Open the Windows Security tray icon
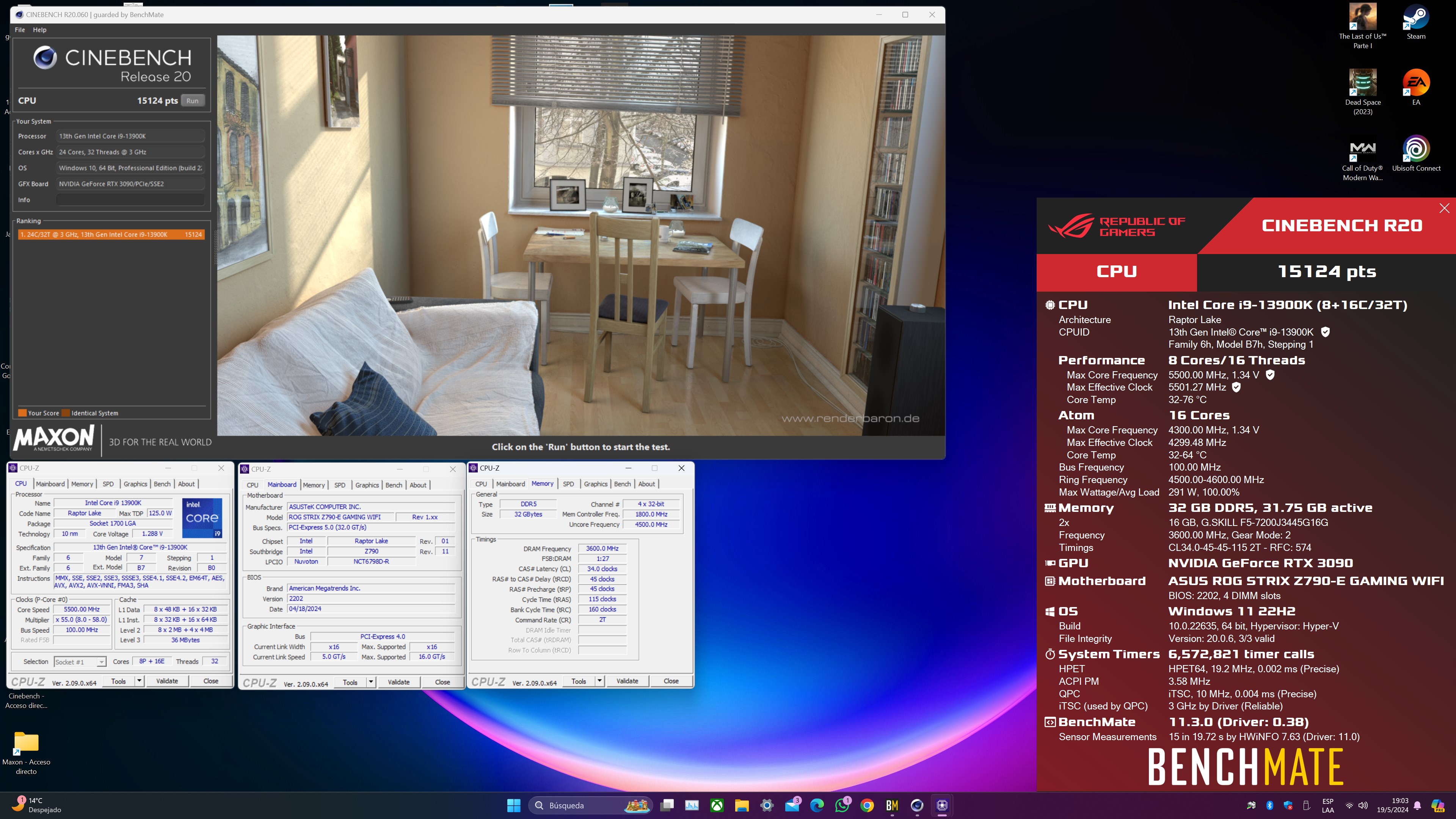 tap(1288, 805)
